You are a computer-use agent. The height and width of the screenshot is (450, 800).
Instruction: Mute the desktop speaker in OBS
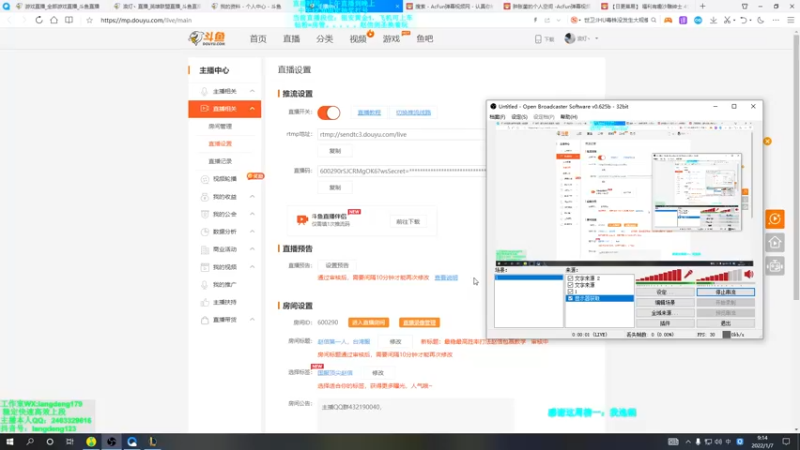(748, 274)
